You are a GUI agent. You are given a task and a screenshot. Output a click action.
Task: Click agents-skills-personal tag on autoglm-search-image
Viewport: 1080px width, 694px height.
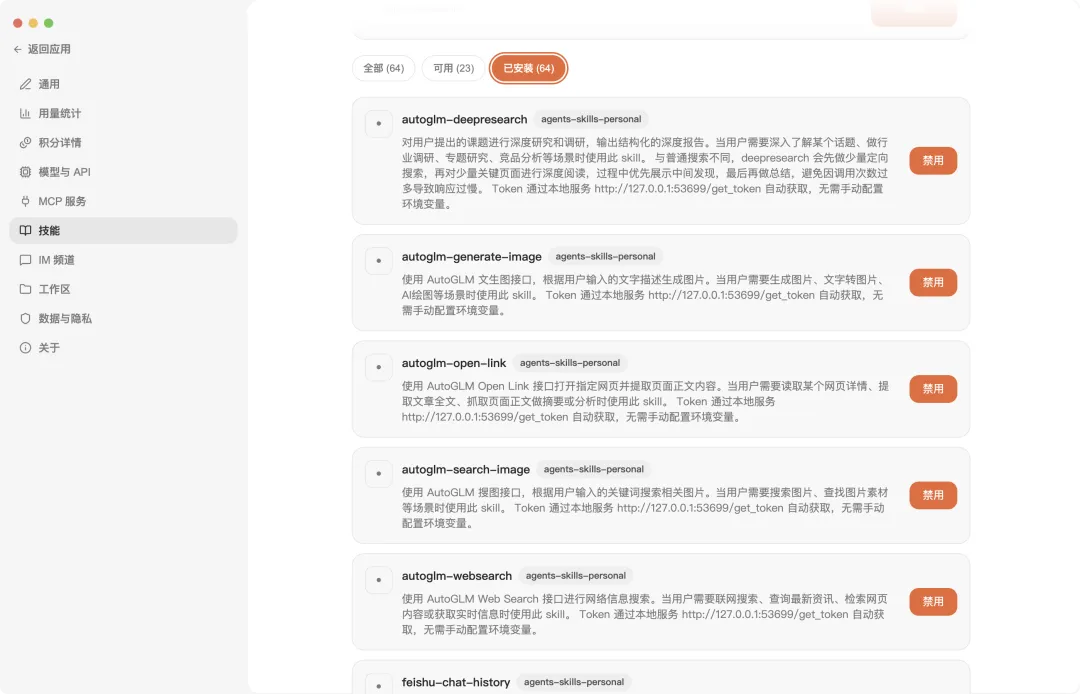594,469
